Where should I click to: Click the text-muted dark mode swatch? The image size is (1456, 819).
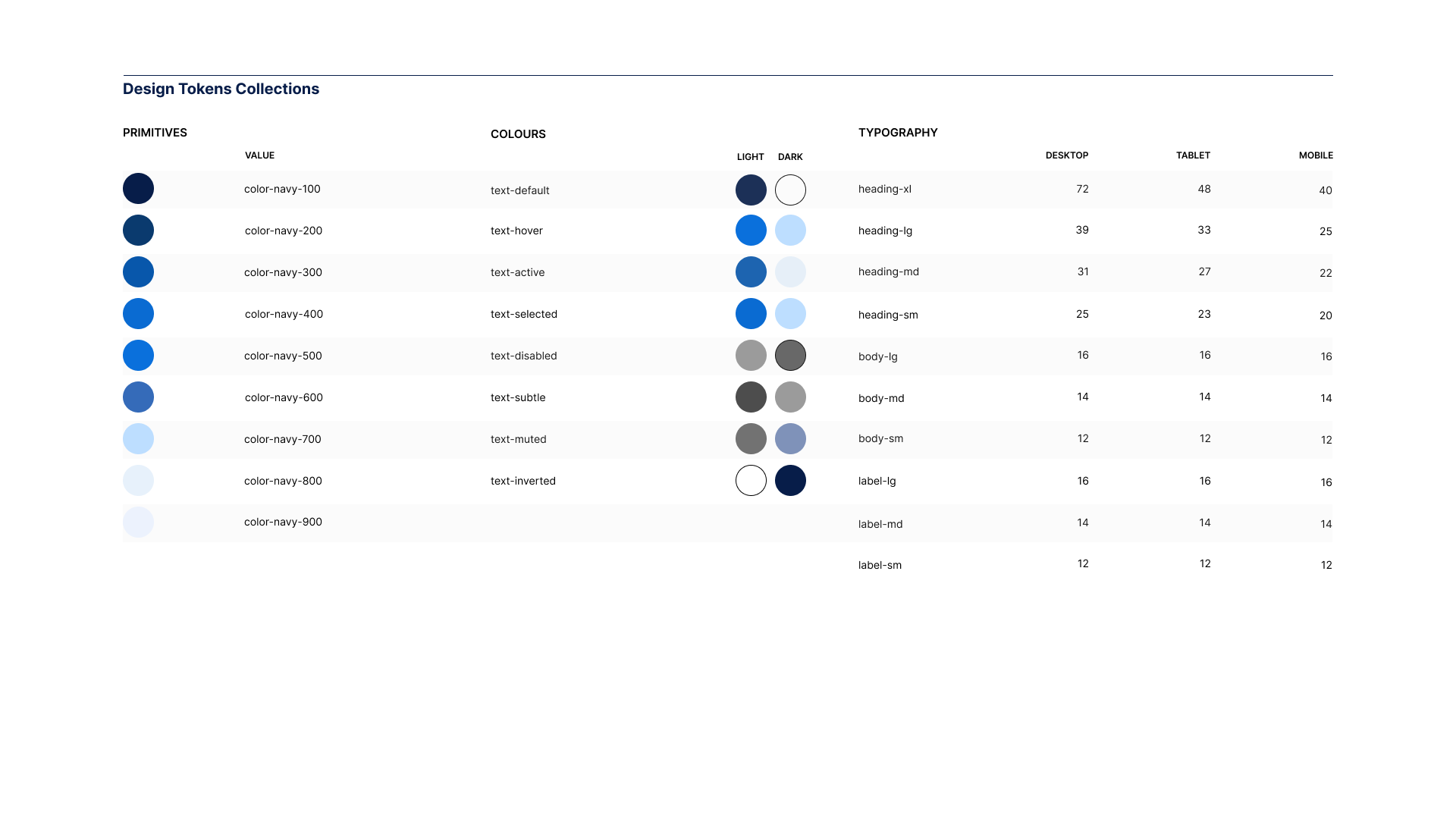tap(789, 438)
